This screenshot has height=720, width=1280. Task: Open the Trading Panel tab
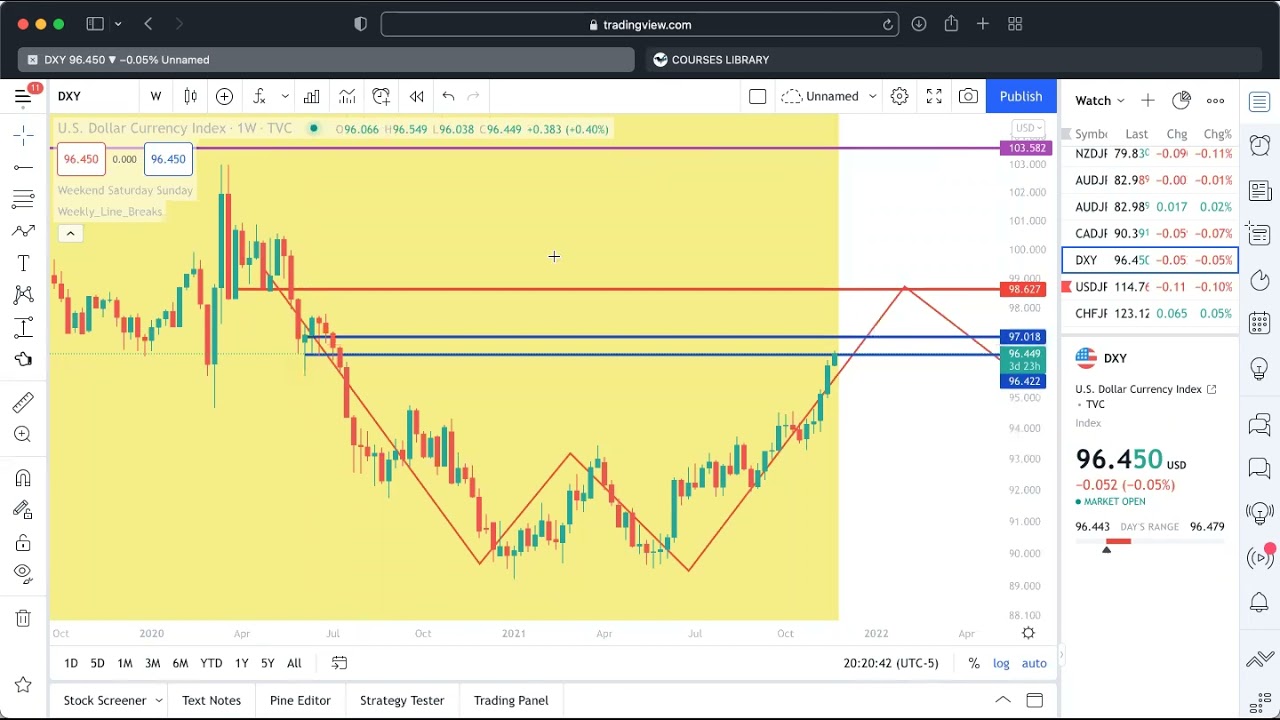point(511,700)
